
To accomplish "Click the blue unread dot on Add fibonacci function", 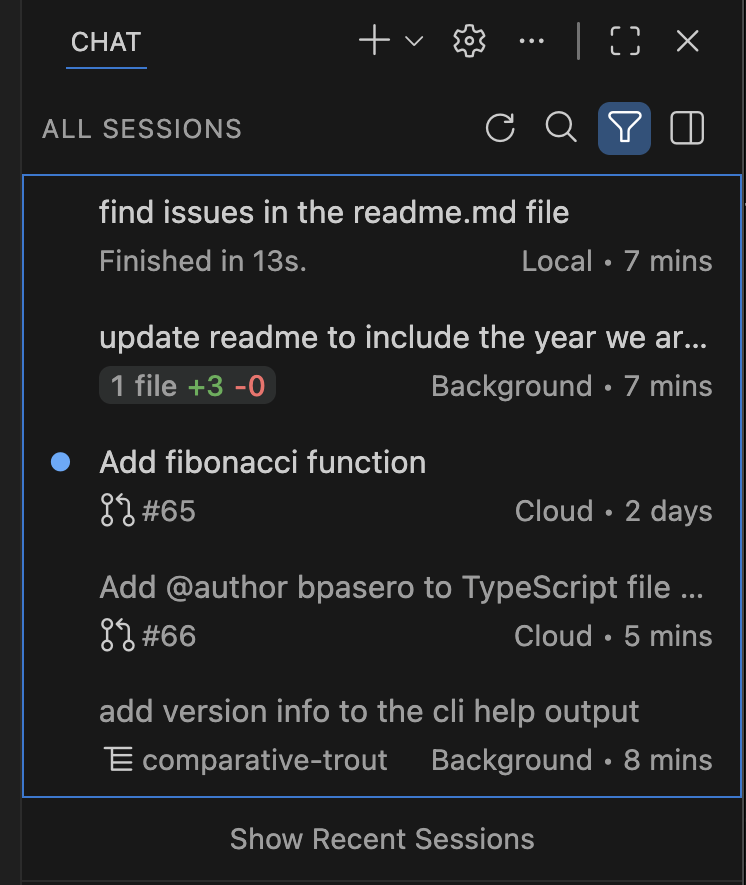I will pyautogui.click(x=62, y=461).
